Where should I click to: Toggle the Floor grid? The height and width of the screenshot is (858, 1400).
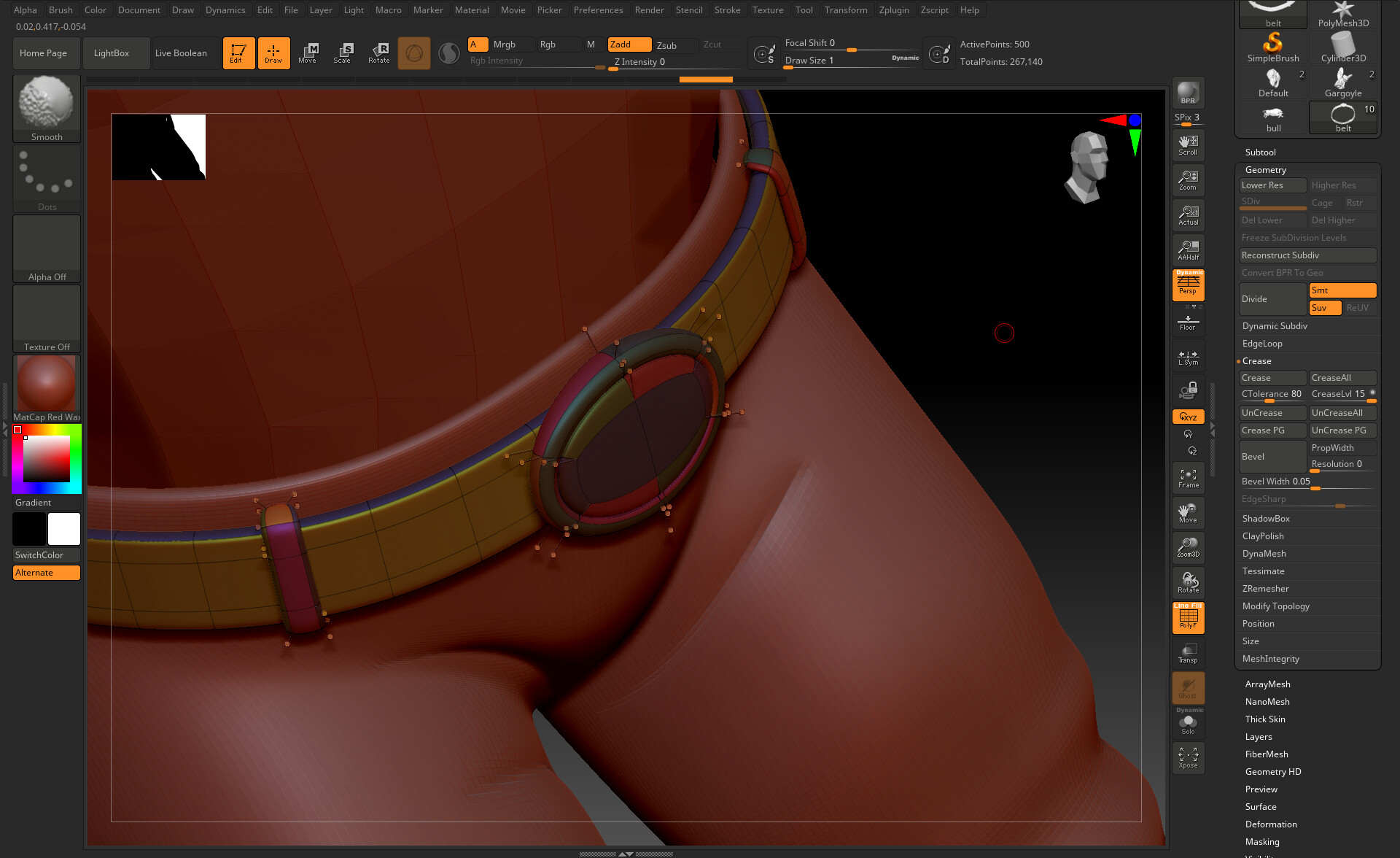1188,322
